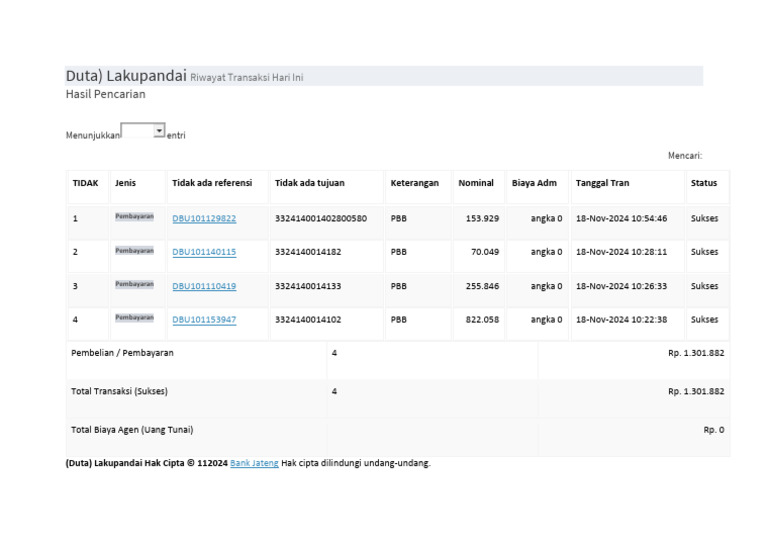Screen dimensions: 768x544
Task: Sort table by Nominal column header
Action: (x=476, y=184)
